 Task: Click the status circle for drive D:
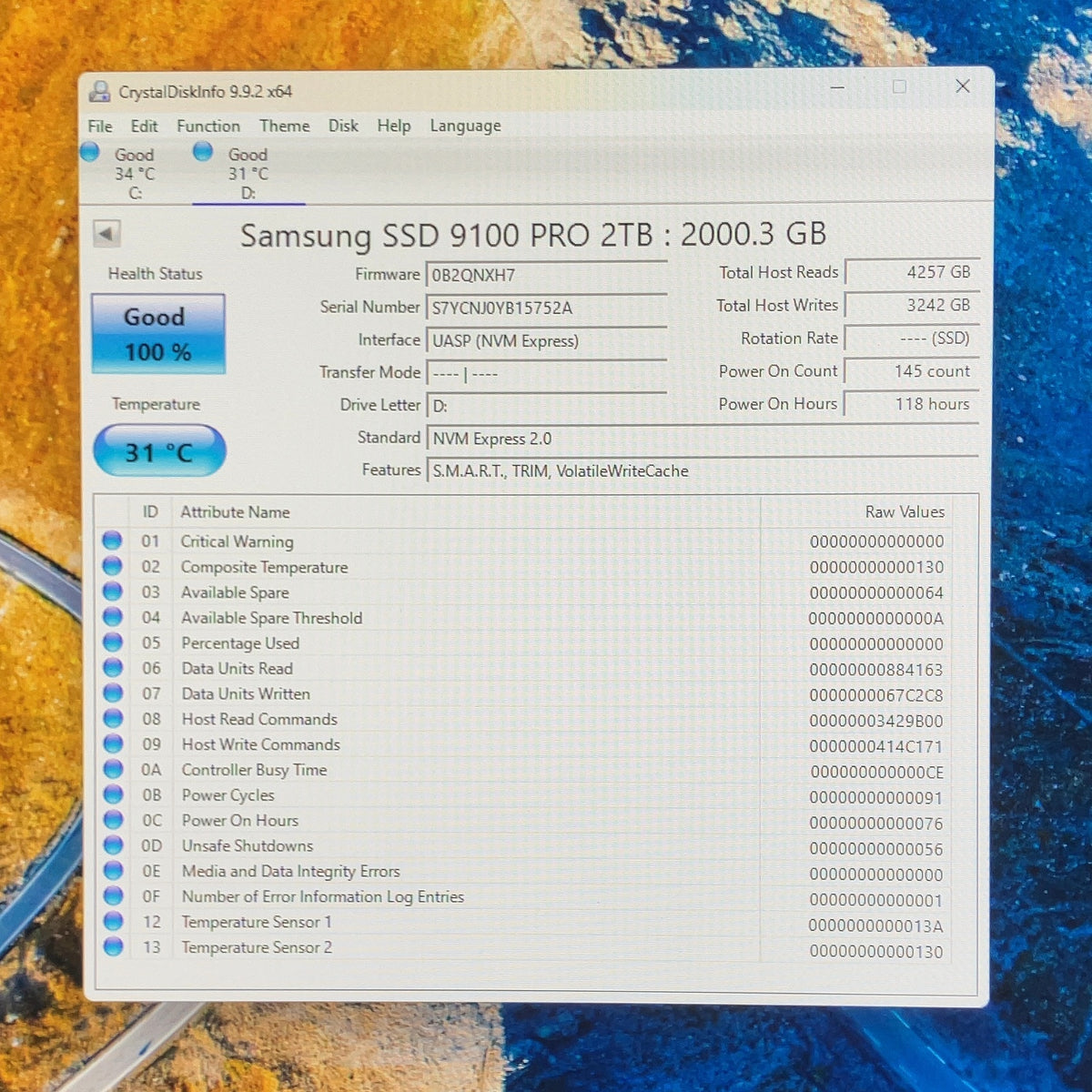[203, 151]
